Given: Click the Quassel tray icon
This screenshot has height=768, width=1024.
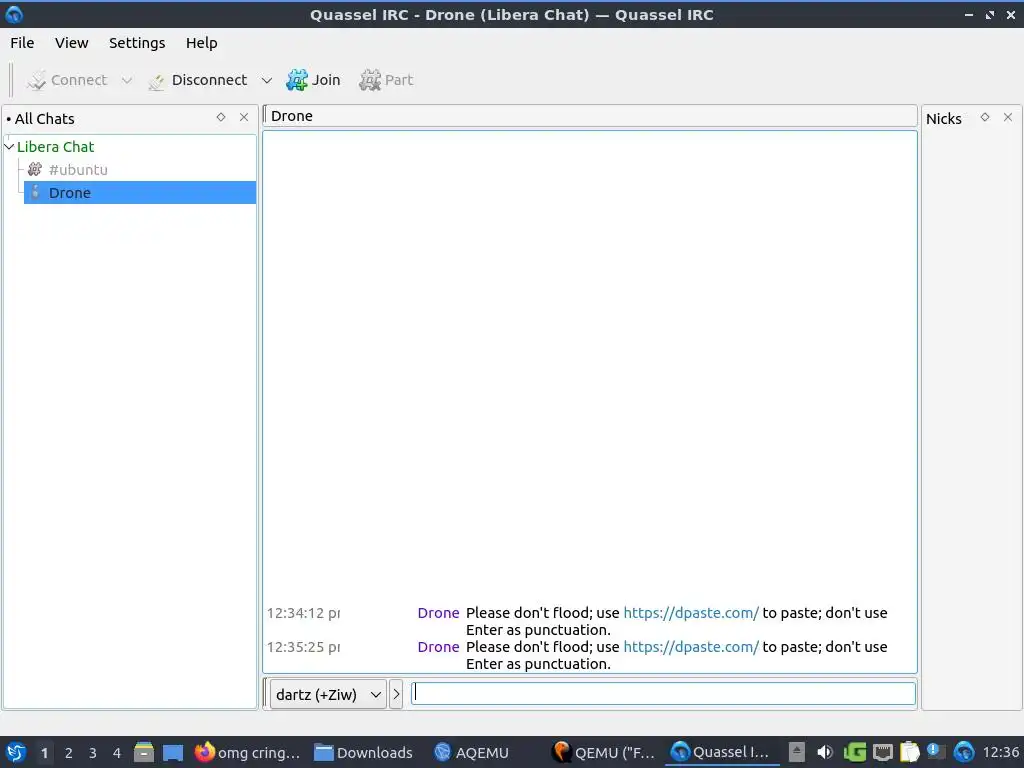Looking at the screenshot, I should point(963,752).
